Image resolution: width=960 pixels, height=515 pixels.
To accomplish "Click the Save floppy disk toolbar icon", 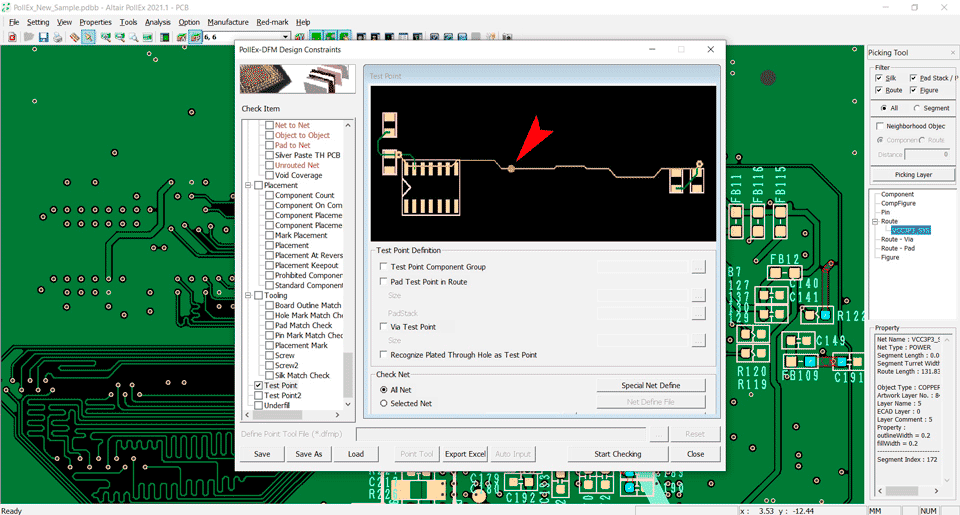I will [43, 37].
